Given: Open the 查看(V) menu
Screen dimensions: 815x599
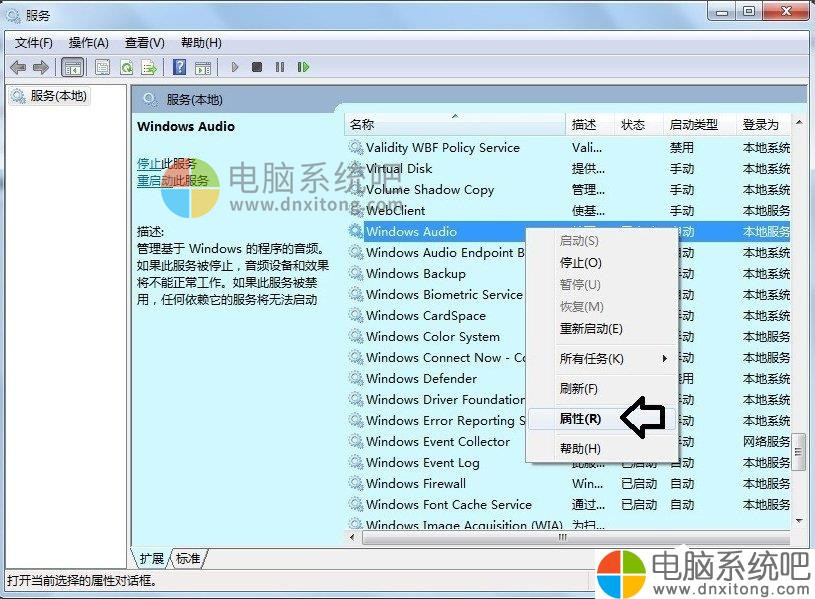Looking at the screenshot, I should coord(144,43).
